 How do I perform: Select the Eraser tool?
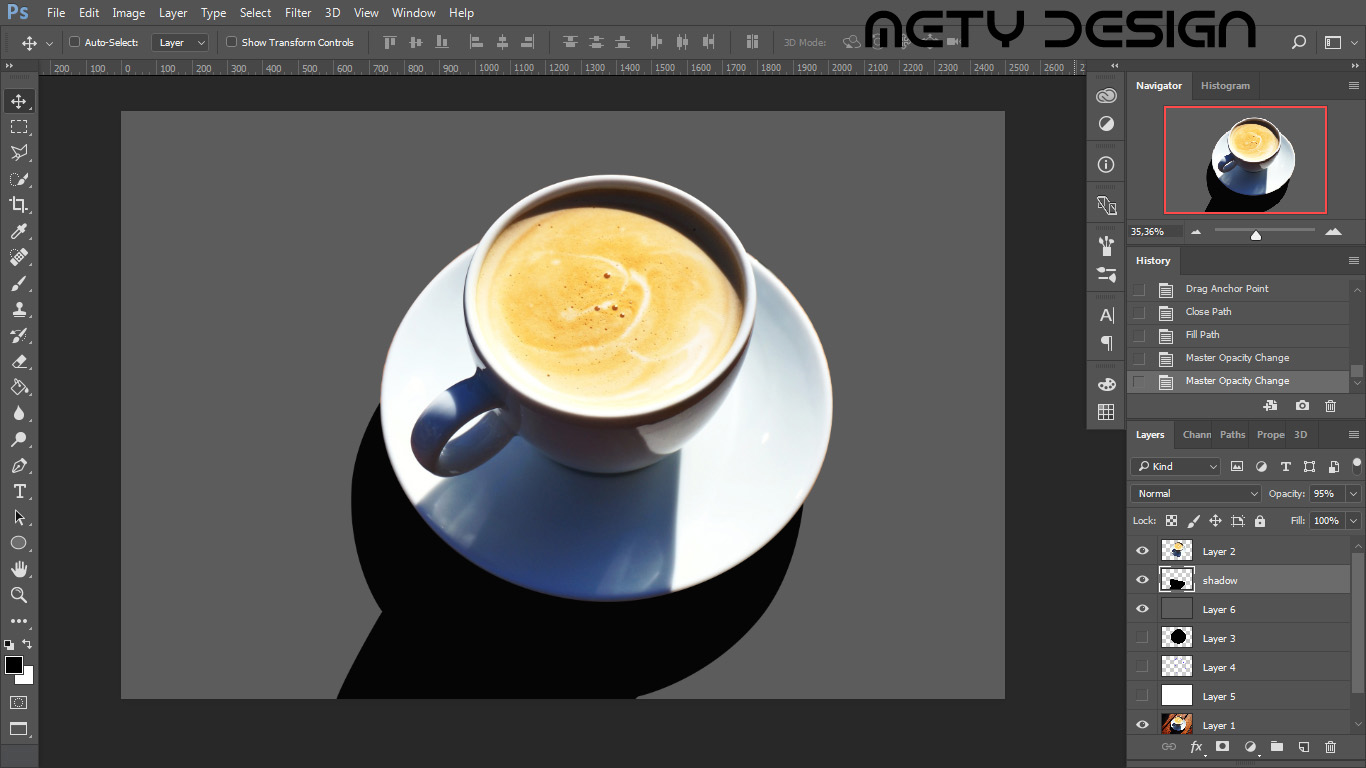pos(19,361)
